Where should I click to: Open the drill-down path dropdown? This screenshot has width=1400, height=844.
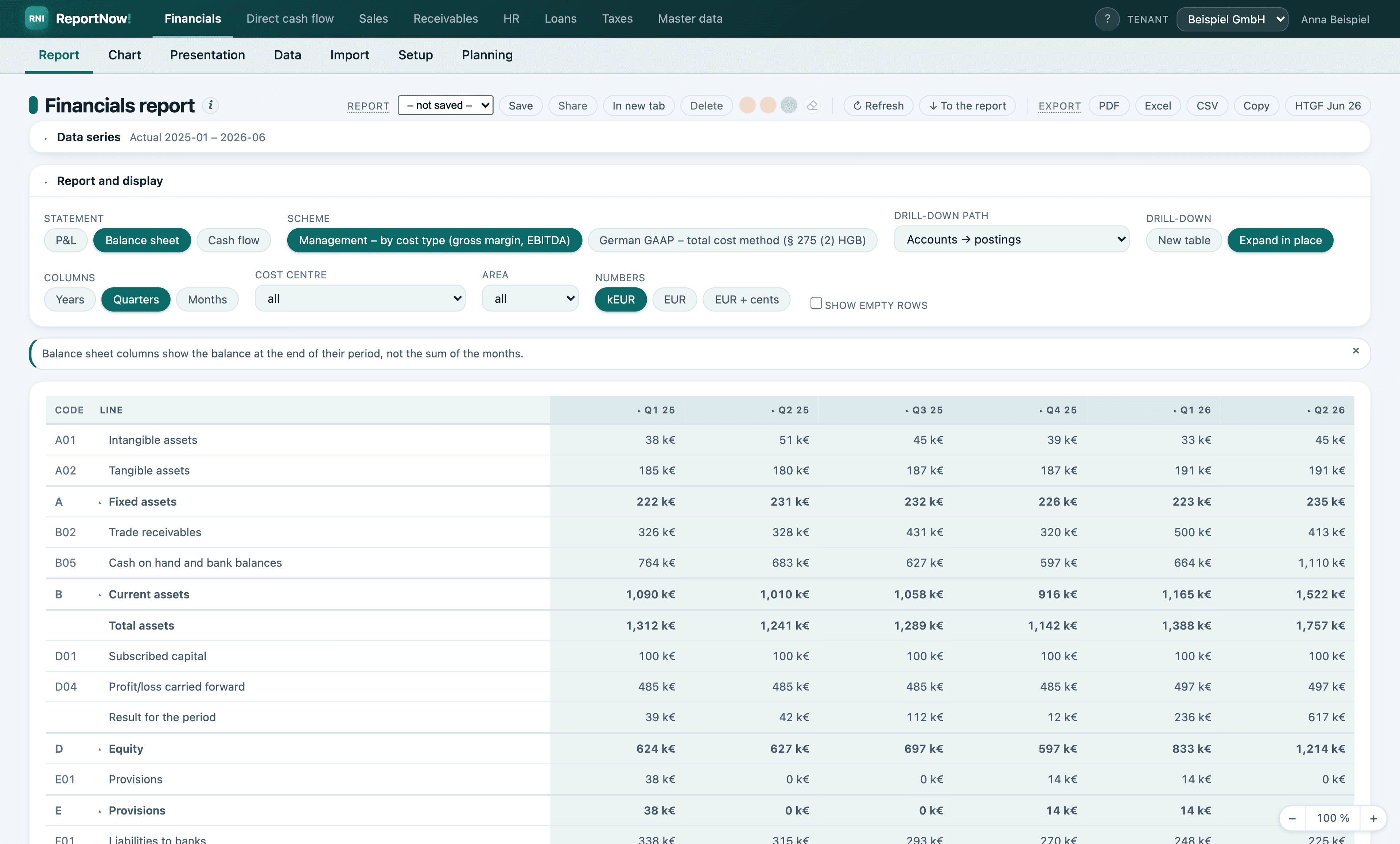(x=1011, y=239)
